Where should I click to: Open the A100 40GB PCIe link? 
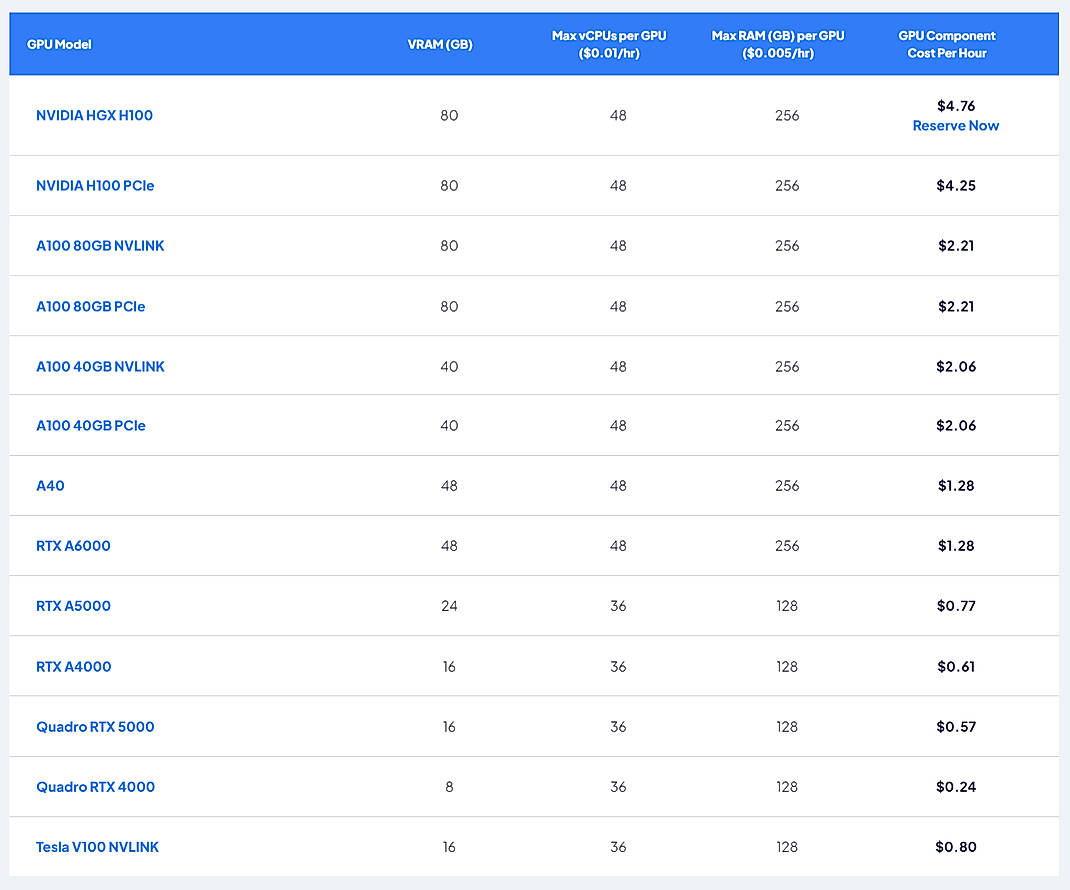click(x=91, y=426)
